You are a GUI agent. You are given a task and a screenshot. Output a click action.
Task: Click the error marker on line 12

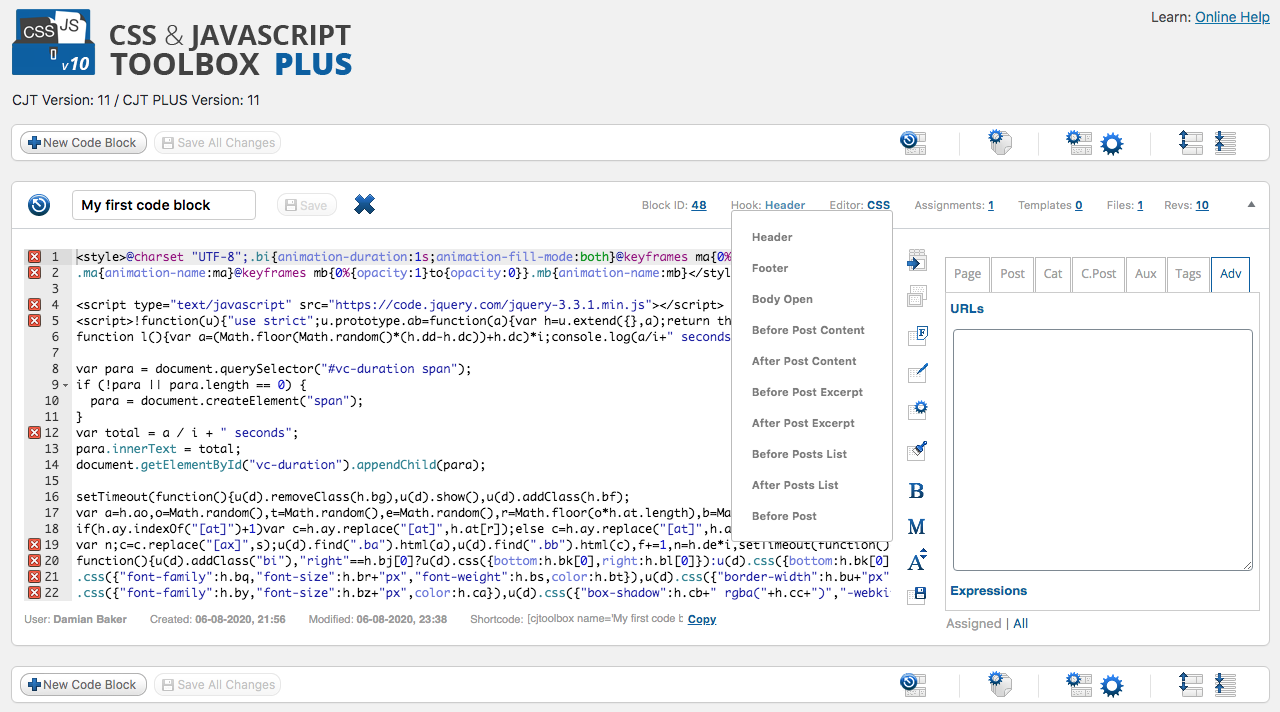[35, 433]
